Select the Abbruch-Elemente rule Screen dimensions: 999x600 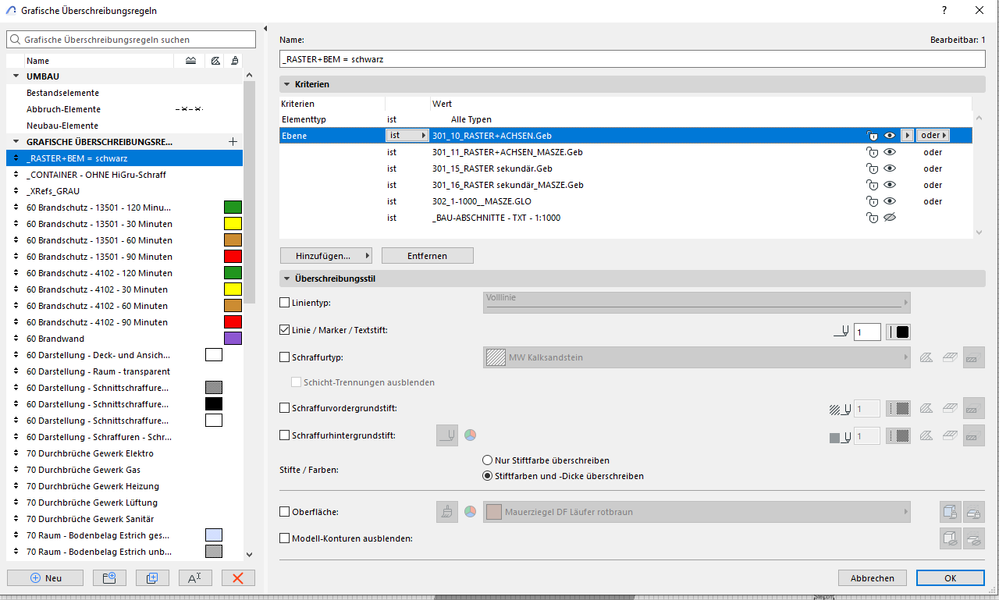[63, 110]
